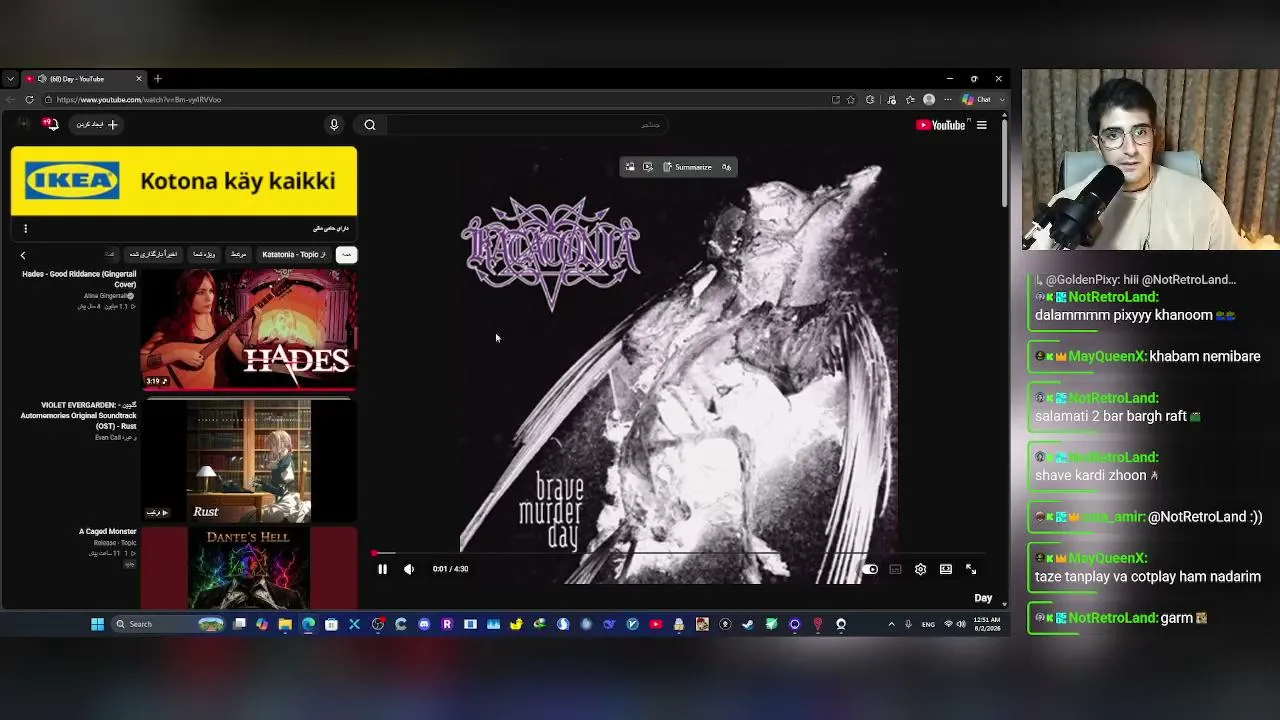The height and width of the screenshot is (720, 1280).
Task: Open player settings gear
Action: click(x=920, y=569)
